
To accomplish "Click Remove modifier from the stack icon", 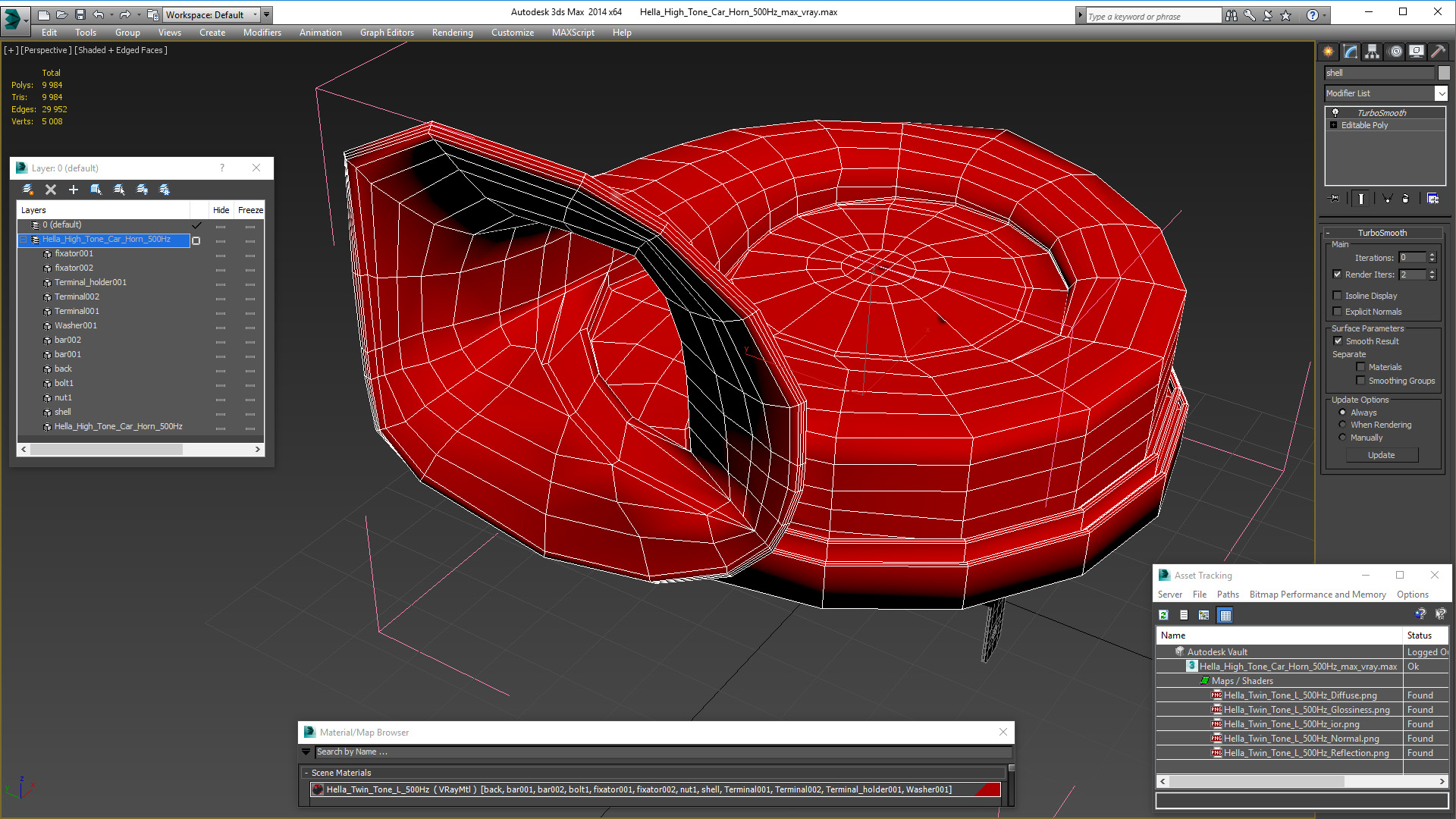I will 1405,199.
